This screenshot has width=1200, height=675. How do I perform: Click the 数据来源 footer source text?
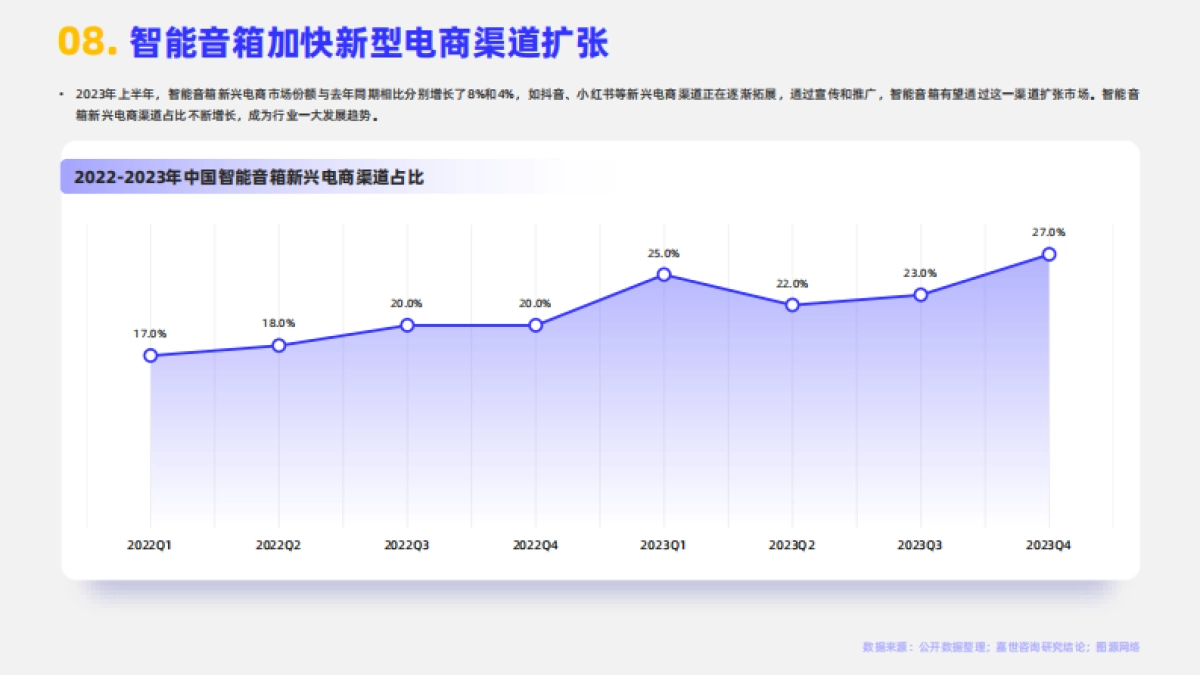(x=1000, y=646)
